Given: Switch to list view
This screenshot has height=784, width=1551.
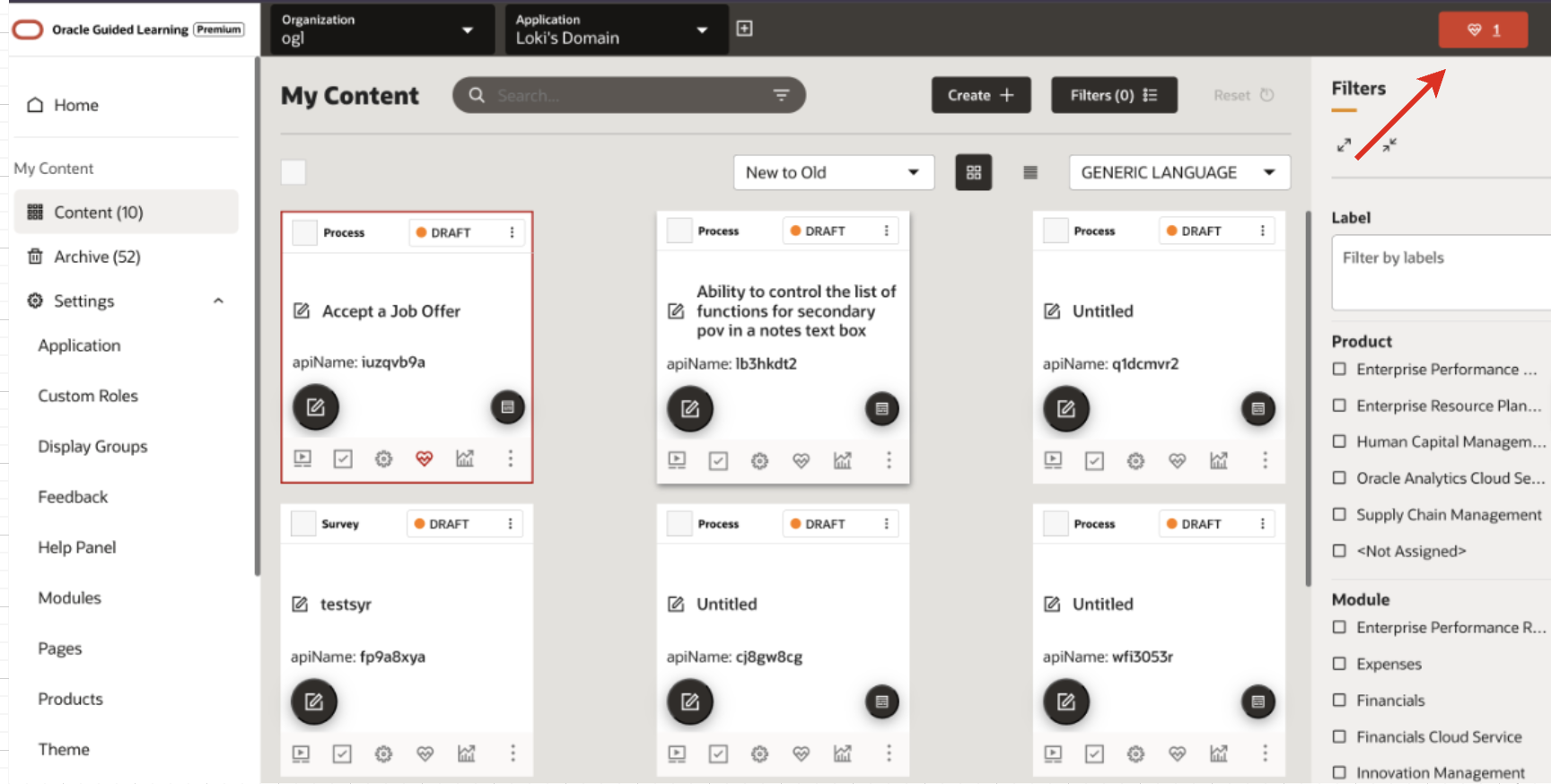Looking at the screenshot, I should pyautogui.click(x=1030, y=172).
